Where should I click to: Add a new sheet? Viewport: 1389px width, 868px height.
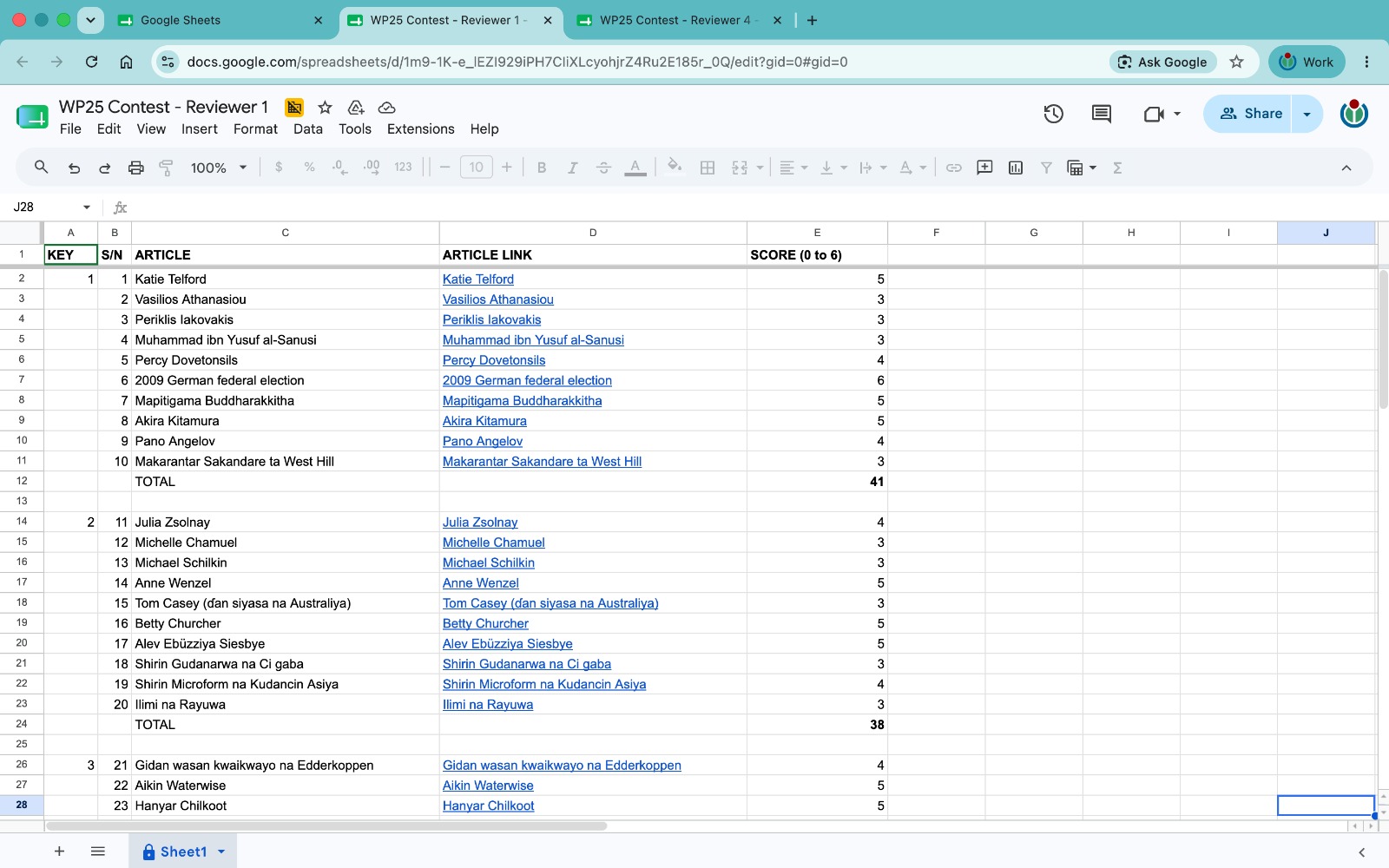pyautogui.click(x=59, y=852)
